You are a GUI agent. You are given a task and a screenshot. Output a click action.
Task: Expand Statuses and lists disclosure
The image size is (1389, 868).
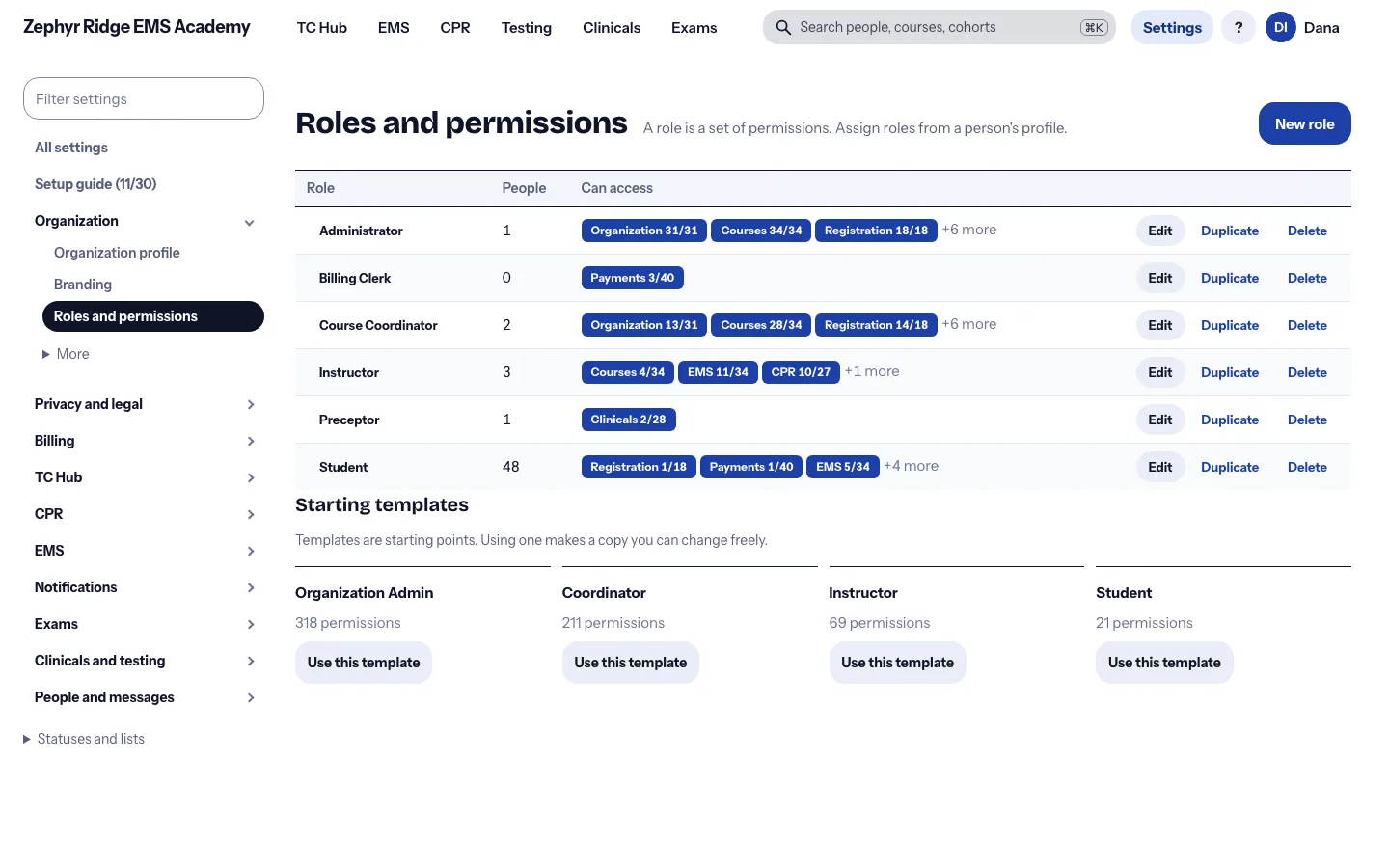(84, 739)
